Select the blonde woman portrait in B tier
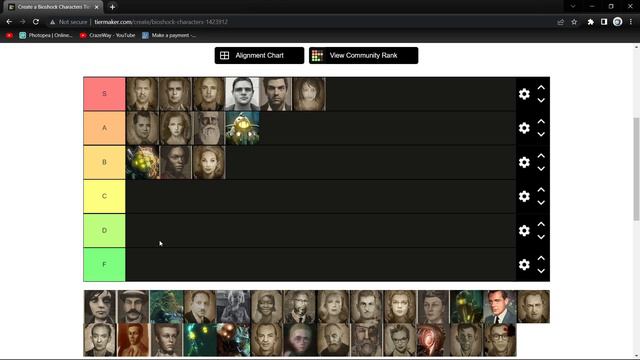This screenshot has width=640, height=360. [x=209, y=162]
